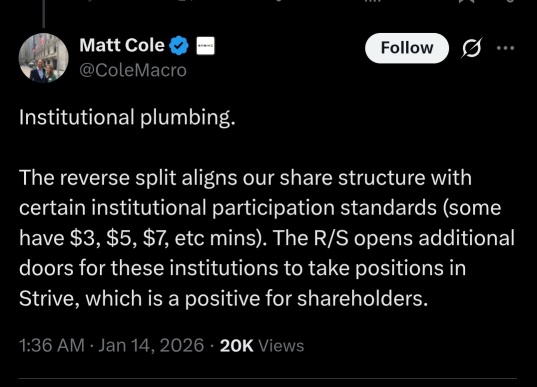View the 20K Views analytics

coord(262,345)
